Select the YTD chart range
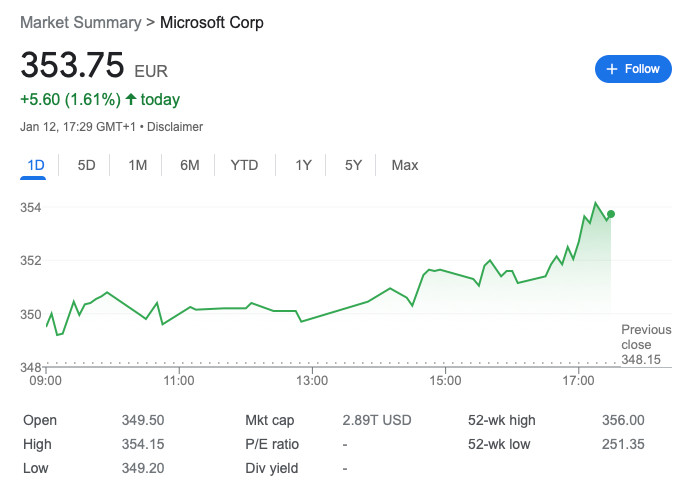The image size is (694, 486). click(x=244, y=166)
